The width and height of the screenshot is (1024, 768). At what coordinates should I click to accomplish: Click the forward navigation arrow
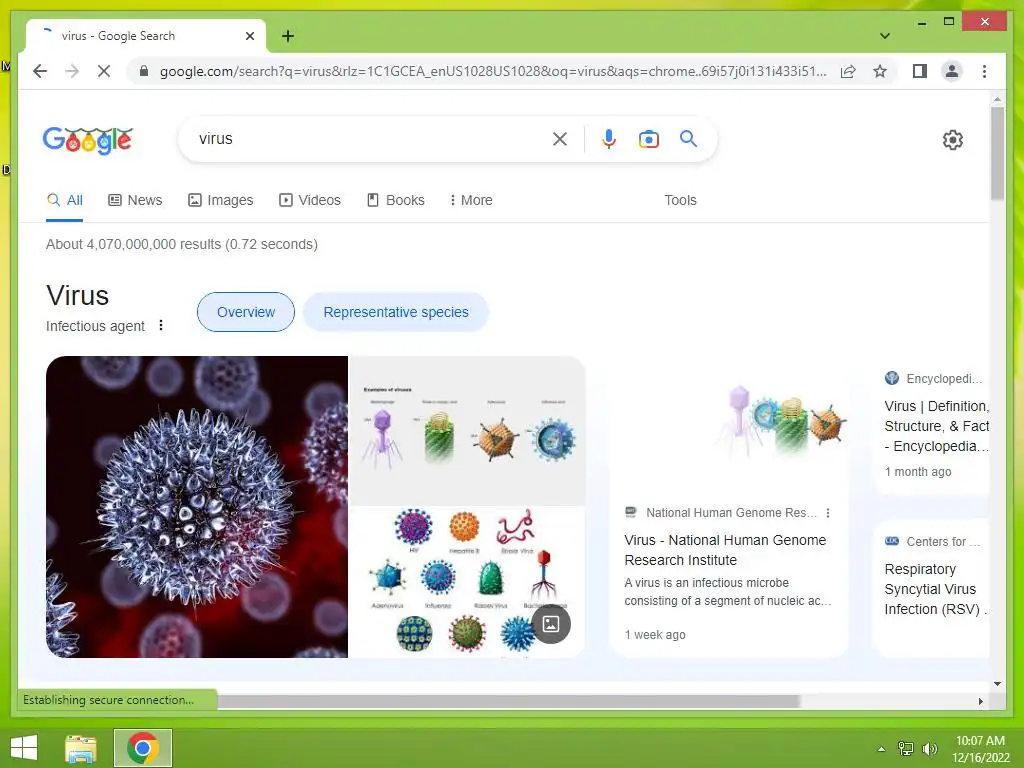(72, 71)
